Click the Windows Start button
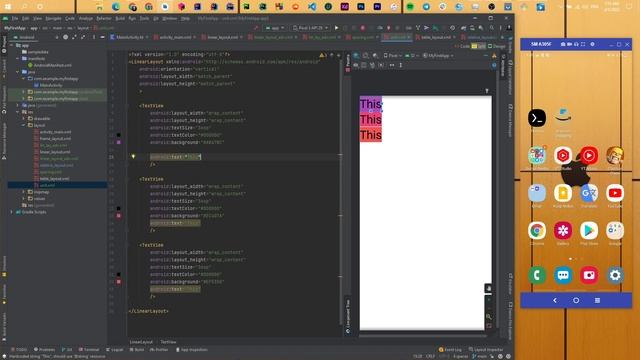Image resolution: width=640 pixels, height=360 pixels. pos(8,7)
